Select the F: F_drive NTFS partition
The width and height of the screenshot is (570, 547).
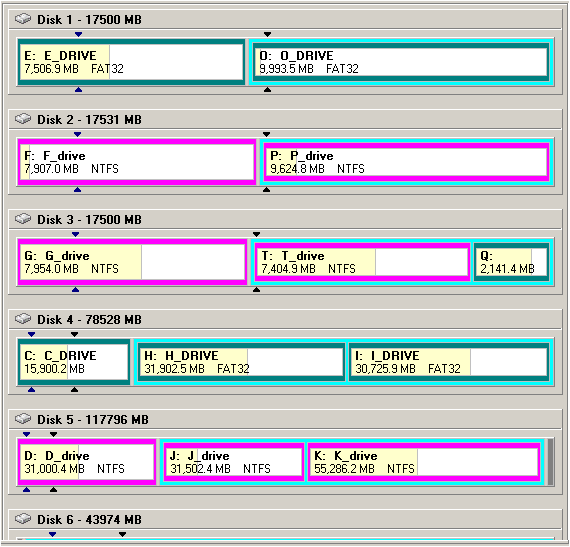[137, 162]
